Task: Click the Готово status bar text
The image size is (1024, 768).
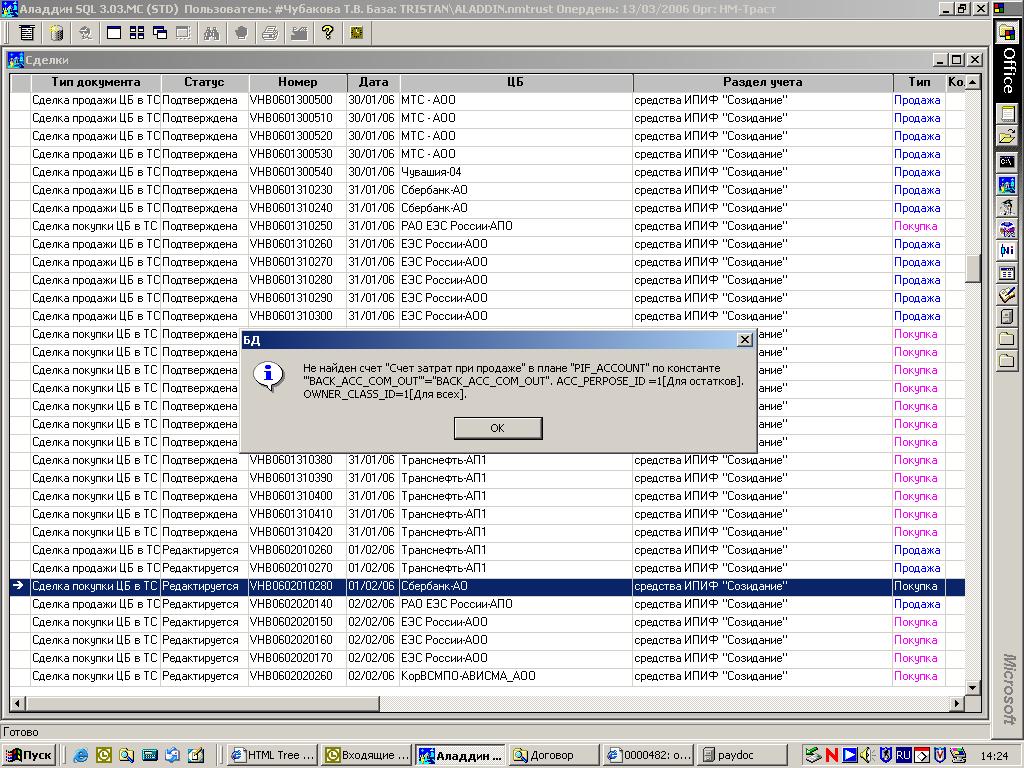Action: (x=21, y=732)
